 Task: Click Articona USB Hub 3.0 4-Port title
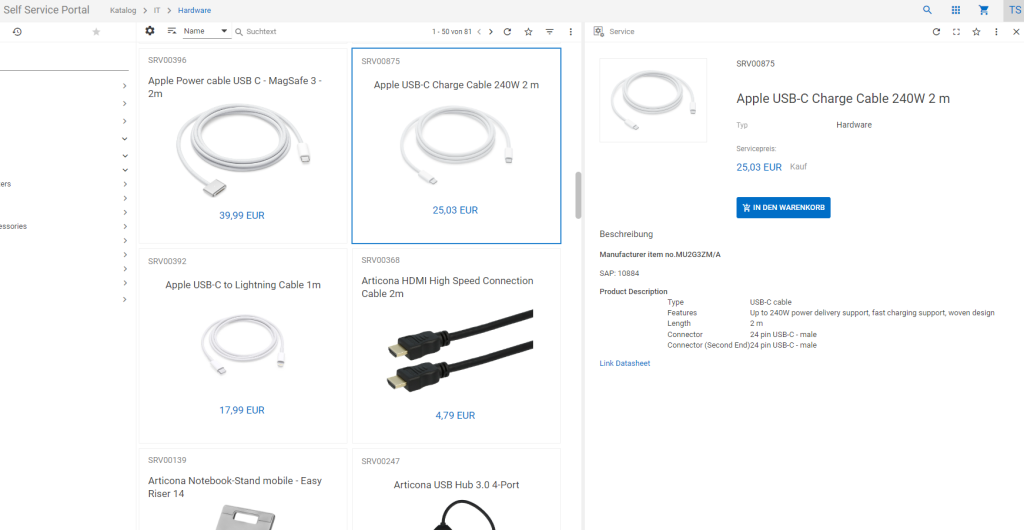[456, 484]
